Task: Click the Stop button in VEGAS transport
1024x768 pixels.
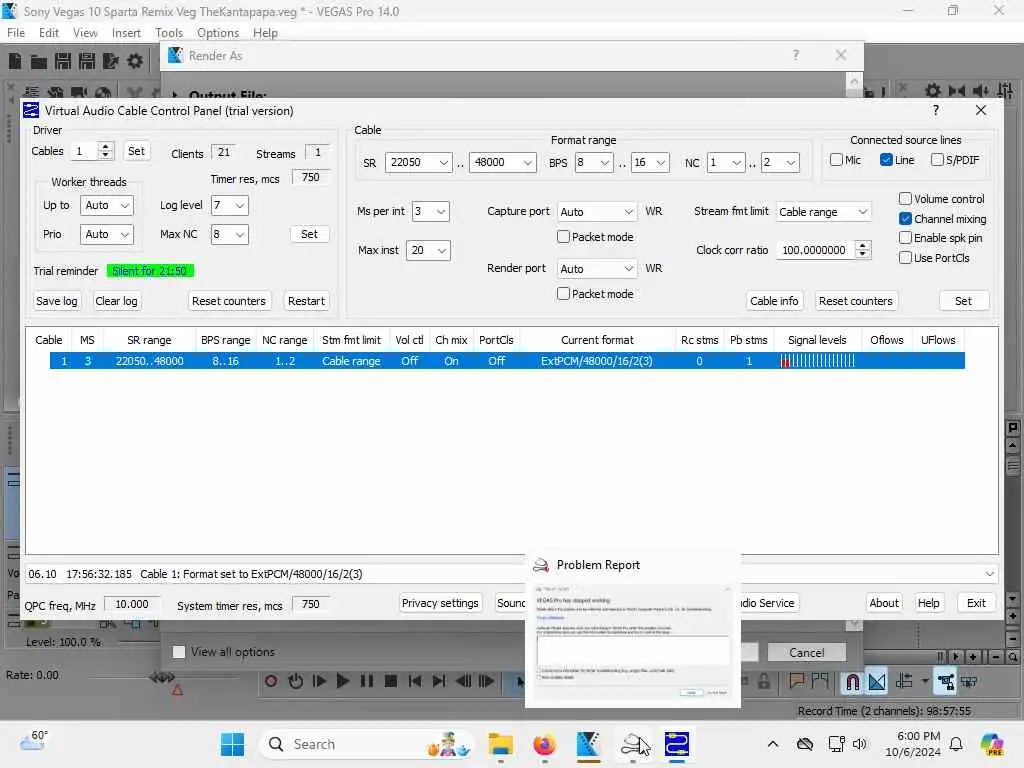Action: tap(391, 681)
